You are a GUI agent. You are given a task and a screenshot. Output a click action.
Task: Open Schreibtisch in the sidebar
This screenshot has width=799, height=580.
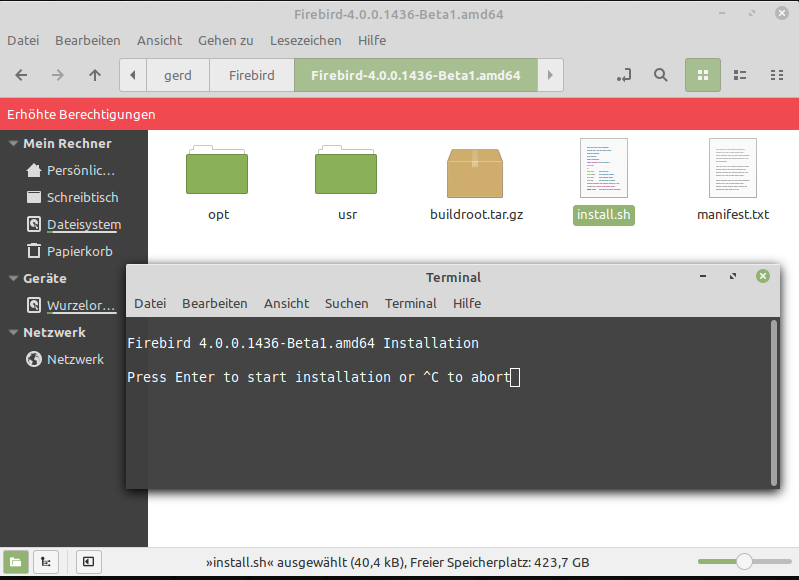point(72,197)
